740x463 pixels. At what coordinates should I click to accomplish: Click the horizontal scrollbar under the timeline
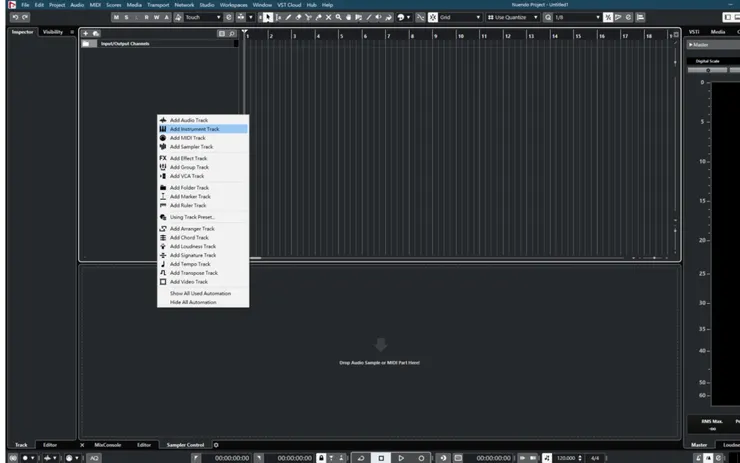[x=437, y=258]
